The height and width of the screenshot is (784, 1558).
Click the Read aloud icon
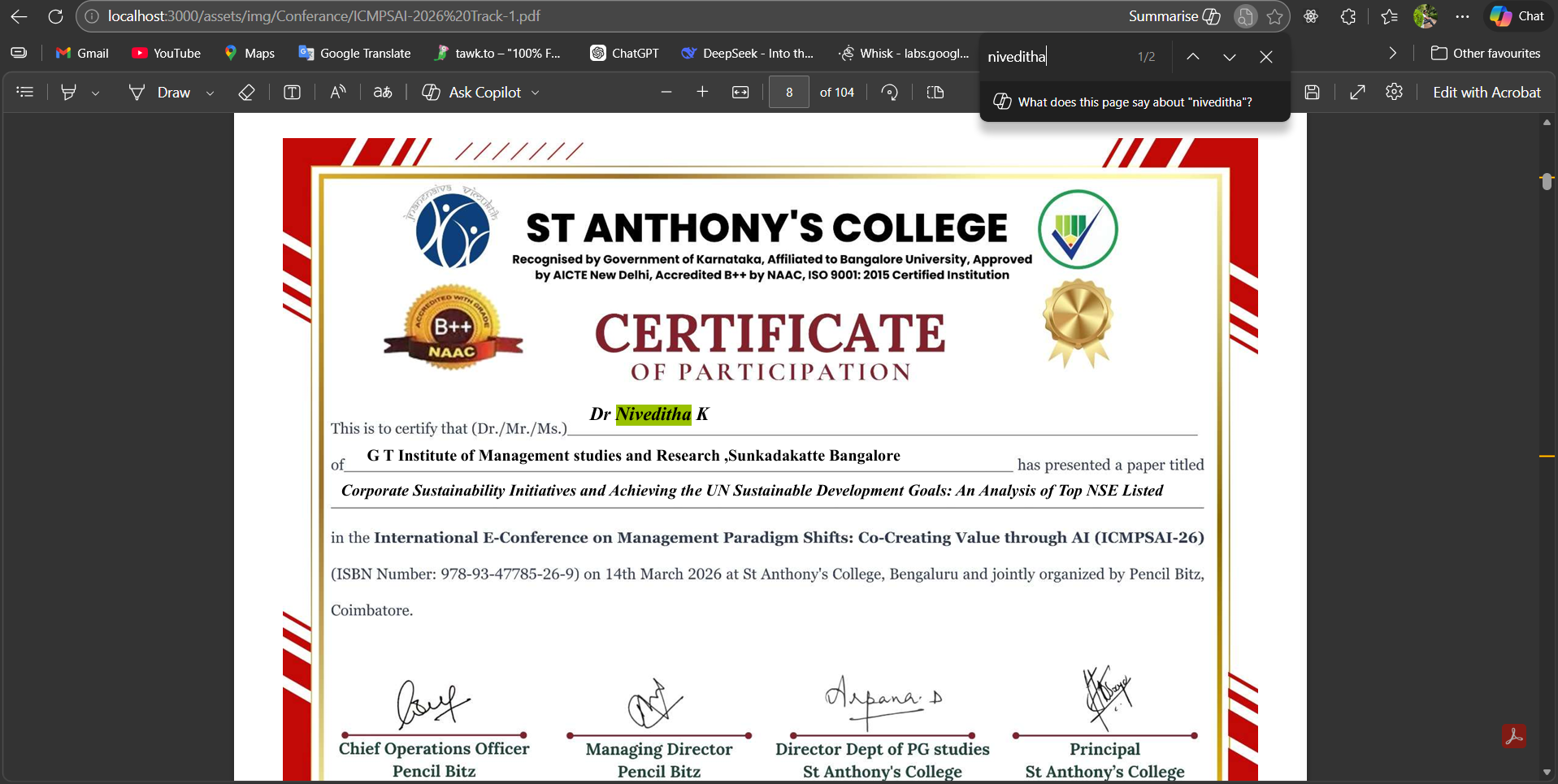click(x=337, y=93)
